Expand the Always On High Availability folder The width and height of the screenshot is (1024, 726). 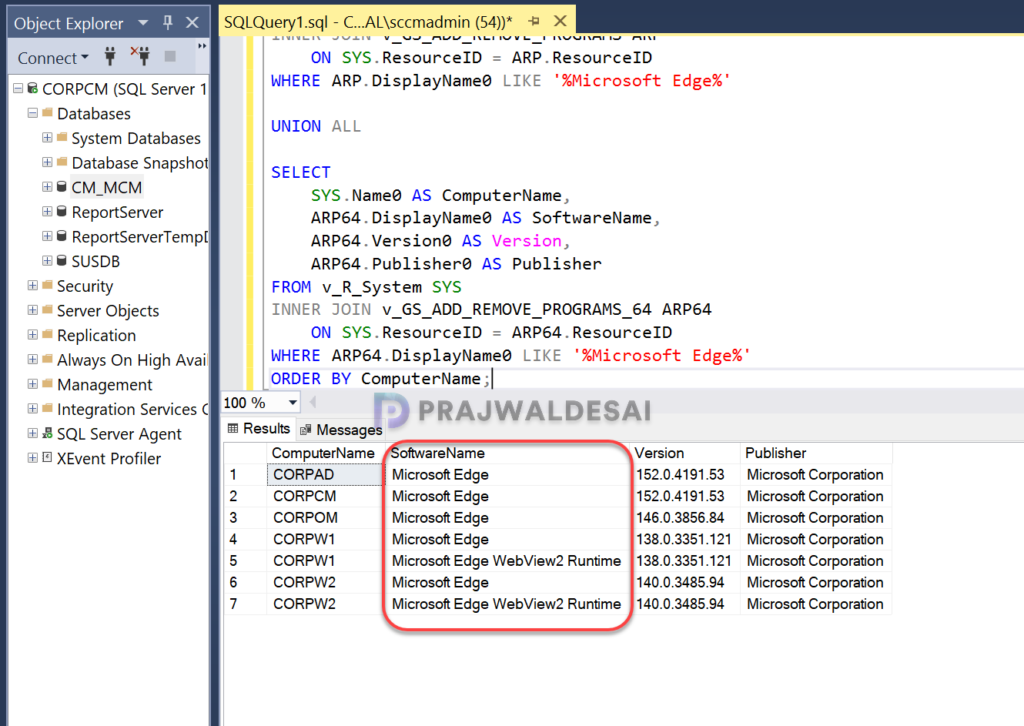point(33,359)
